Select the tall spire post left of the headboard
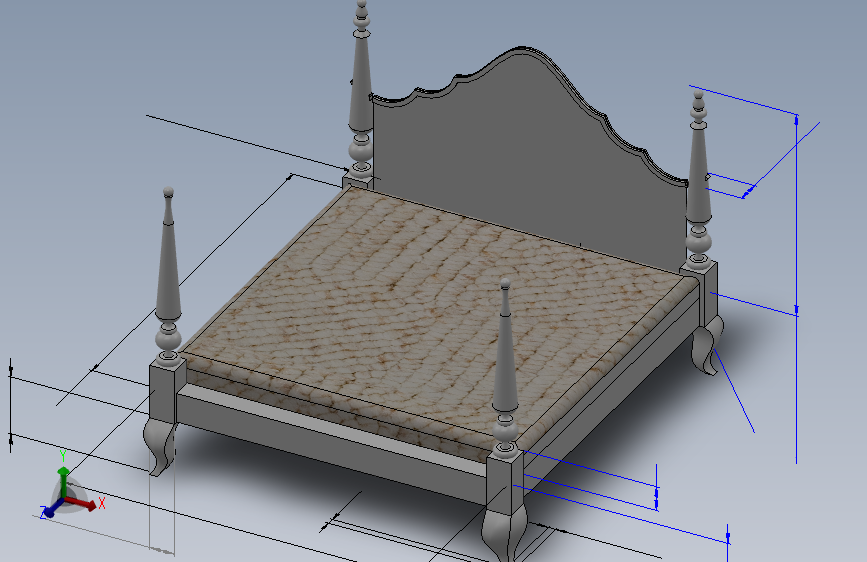 [361, 89]
